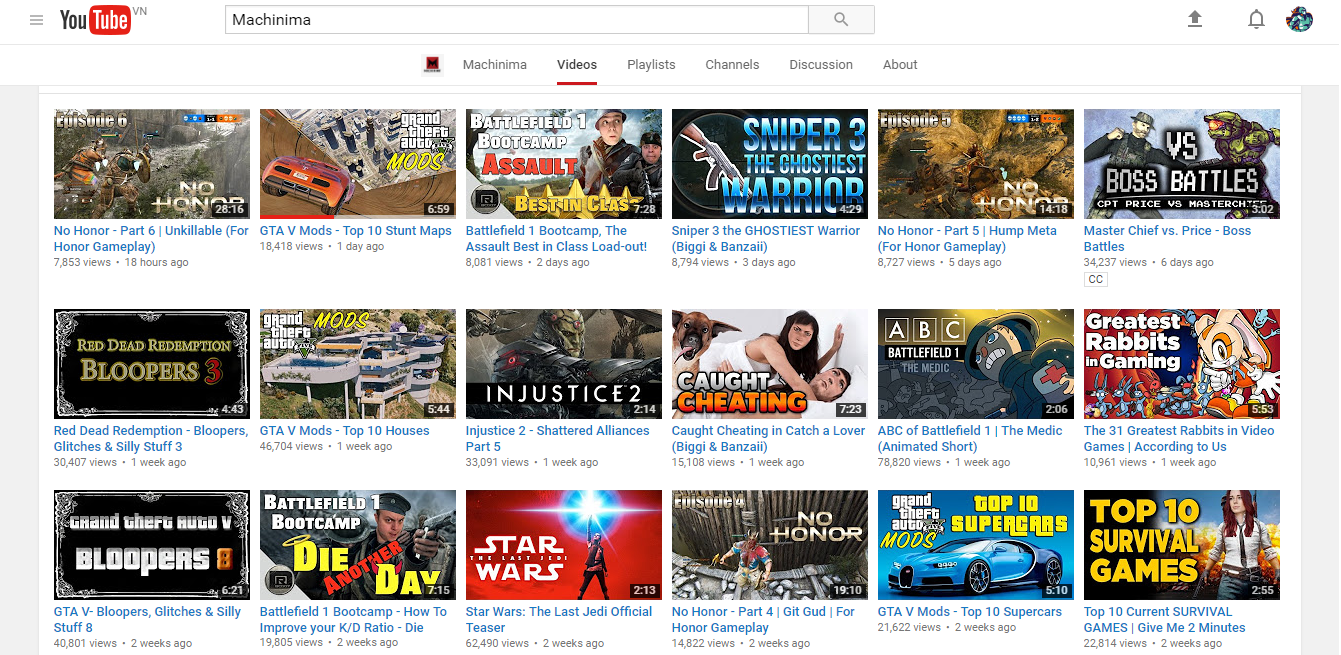Click 'Red Dead Redemption - Bloopers' title
The image size is (1341, 655).
tap(151, 438)
